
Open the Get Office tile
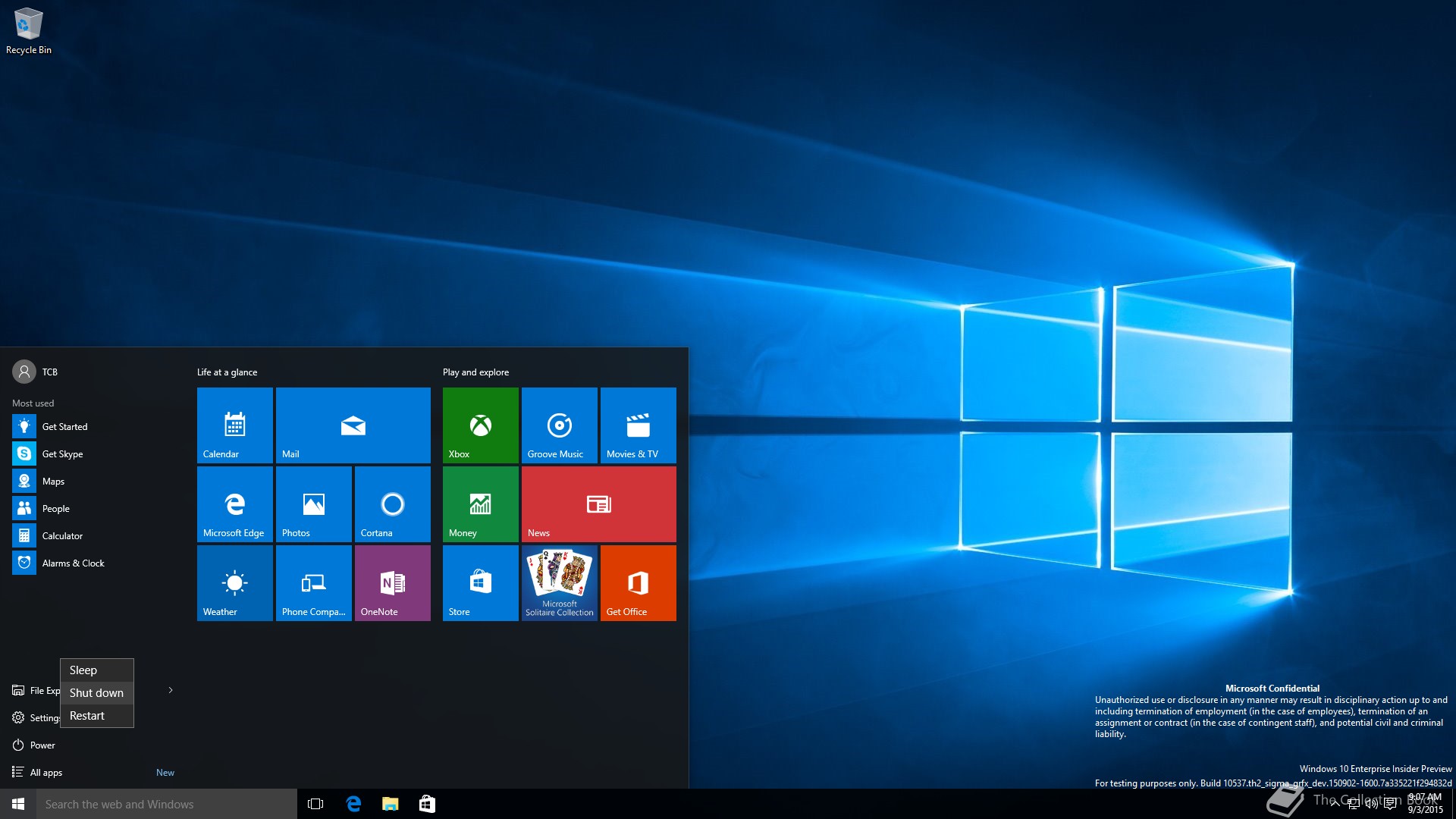pyautogui.click(x=639, y=583)
